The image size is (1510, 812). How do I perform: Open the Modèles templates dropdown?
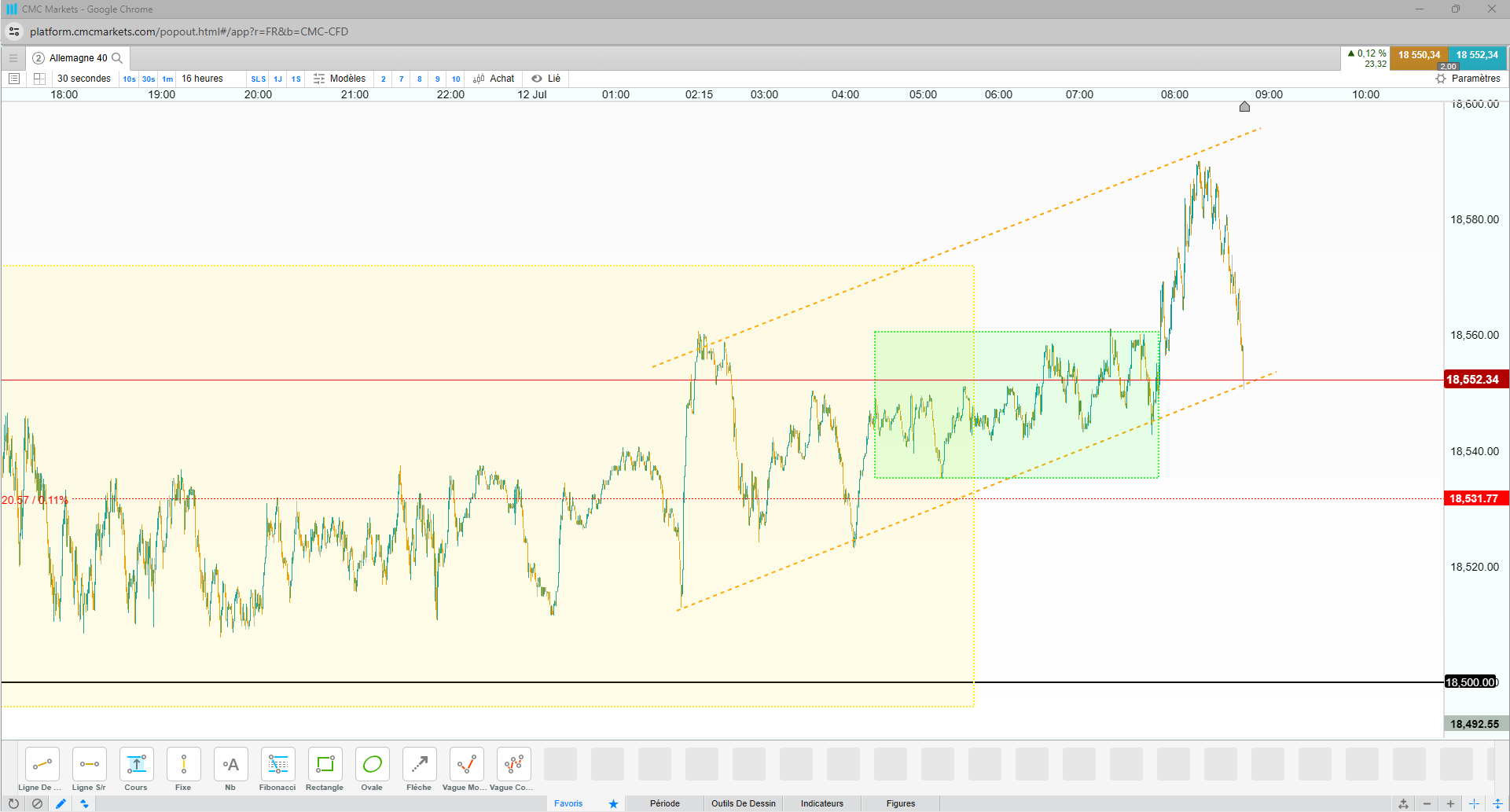click(340, 79)
